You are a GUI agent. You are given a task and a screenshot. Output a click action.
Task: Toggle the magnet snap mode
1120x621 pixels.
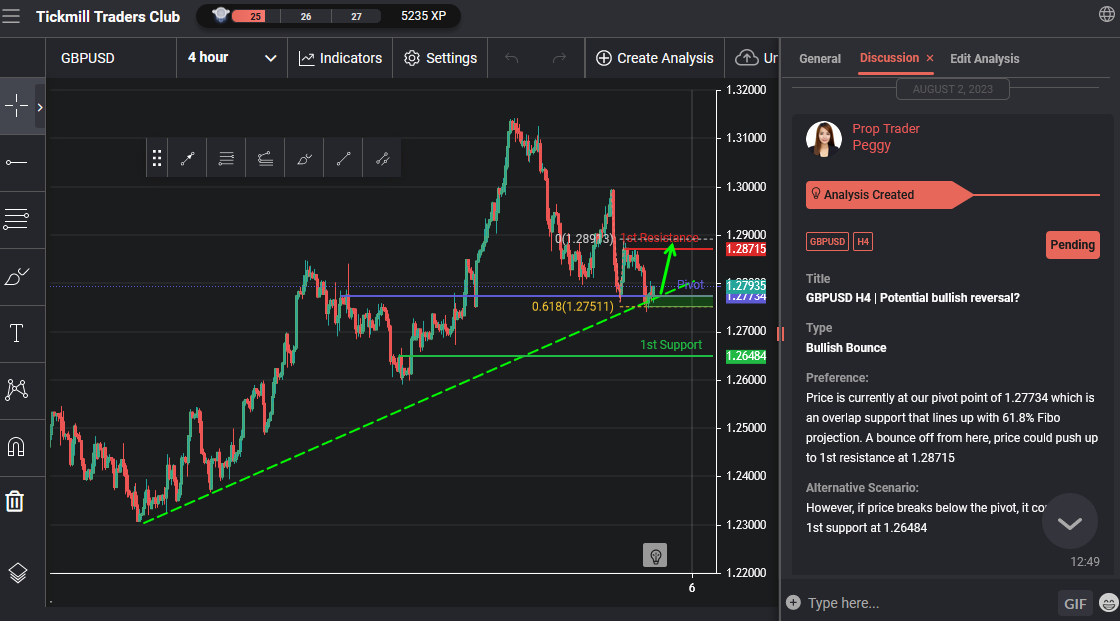pyautogui.click(x=16, y=447)
